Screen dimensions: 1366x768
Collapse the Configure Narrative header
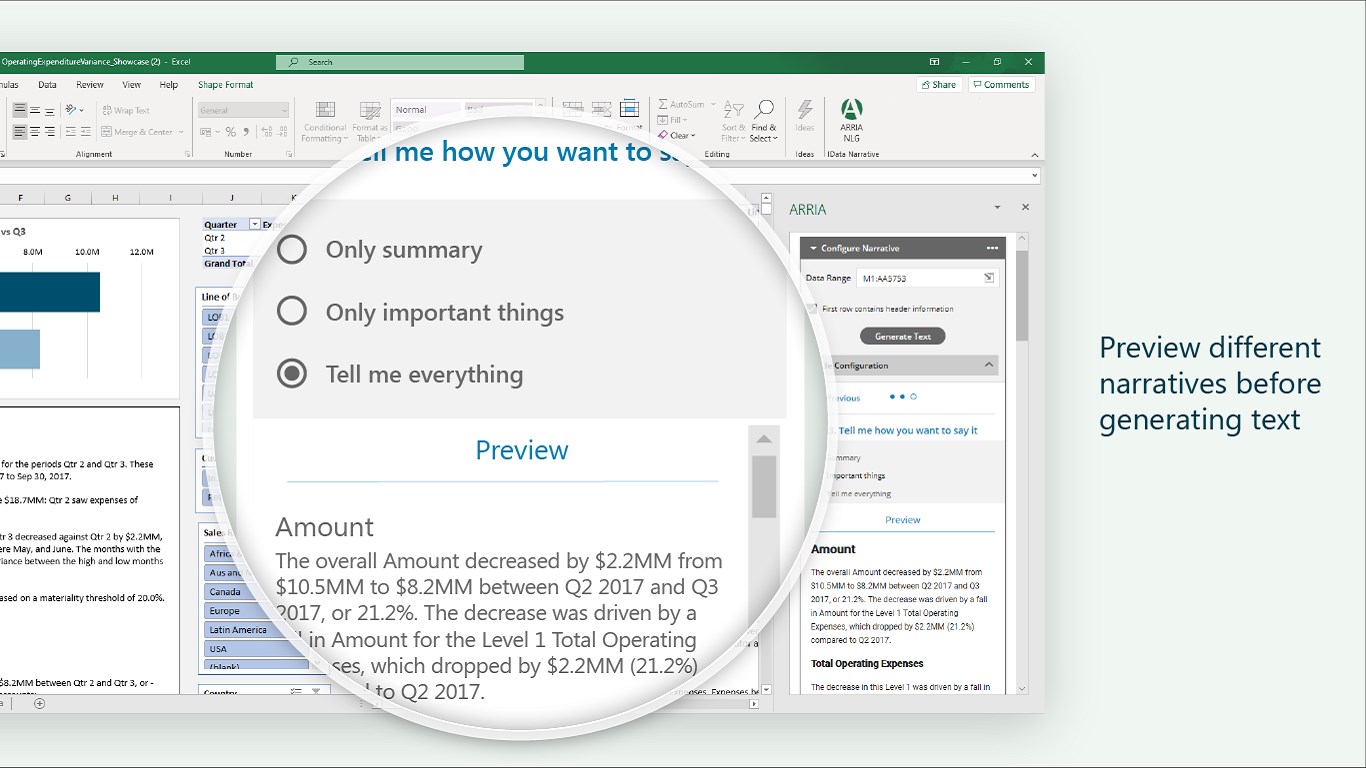click(x=814, y=248)
